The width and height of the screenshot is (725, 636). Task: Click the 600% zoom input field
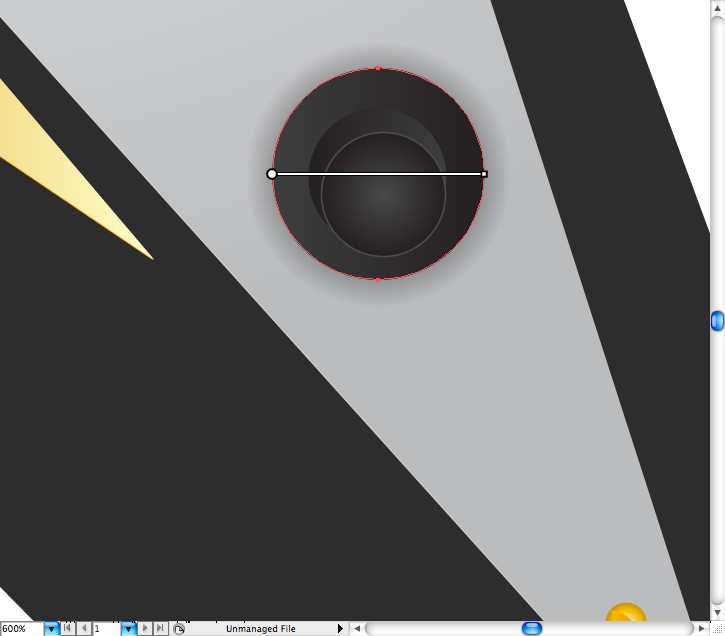tap(21, 629)
